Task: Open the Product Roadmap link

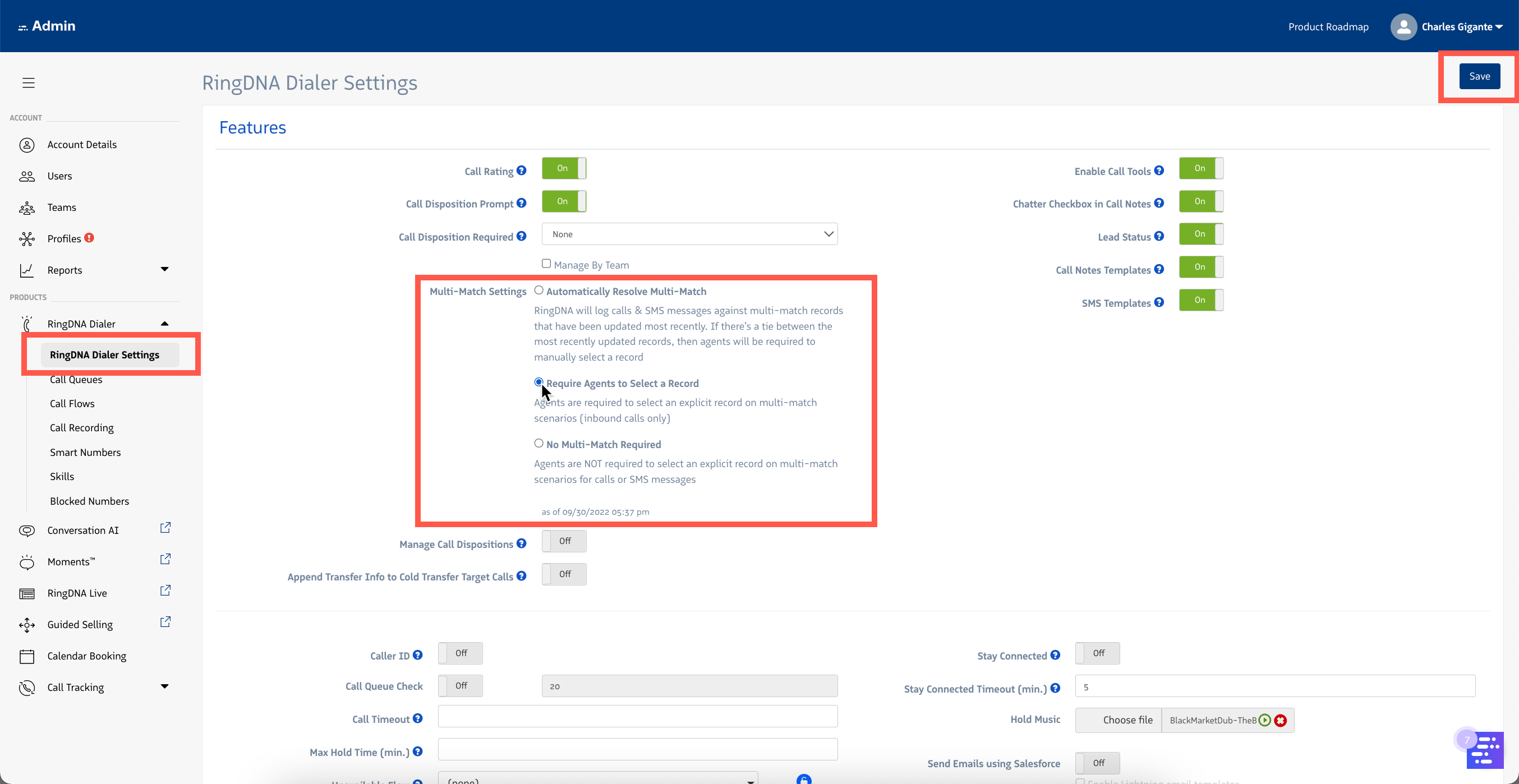Action: click(1328, 26)
